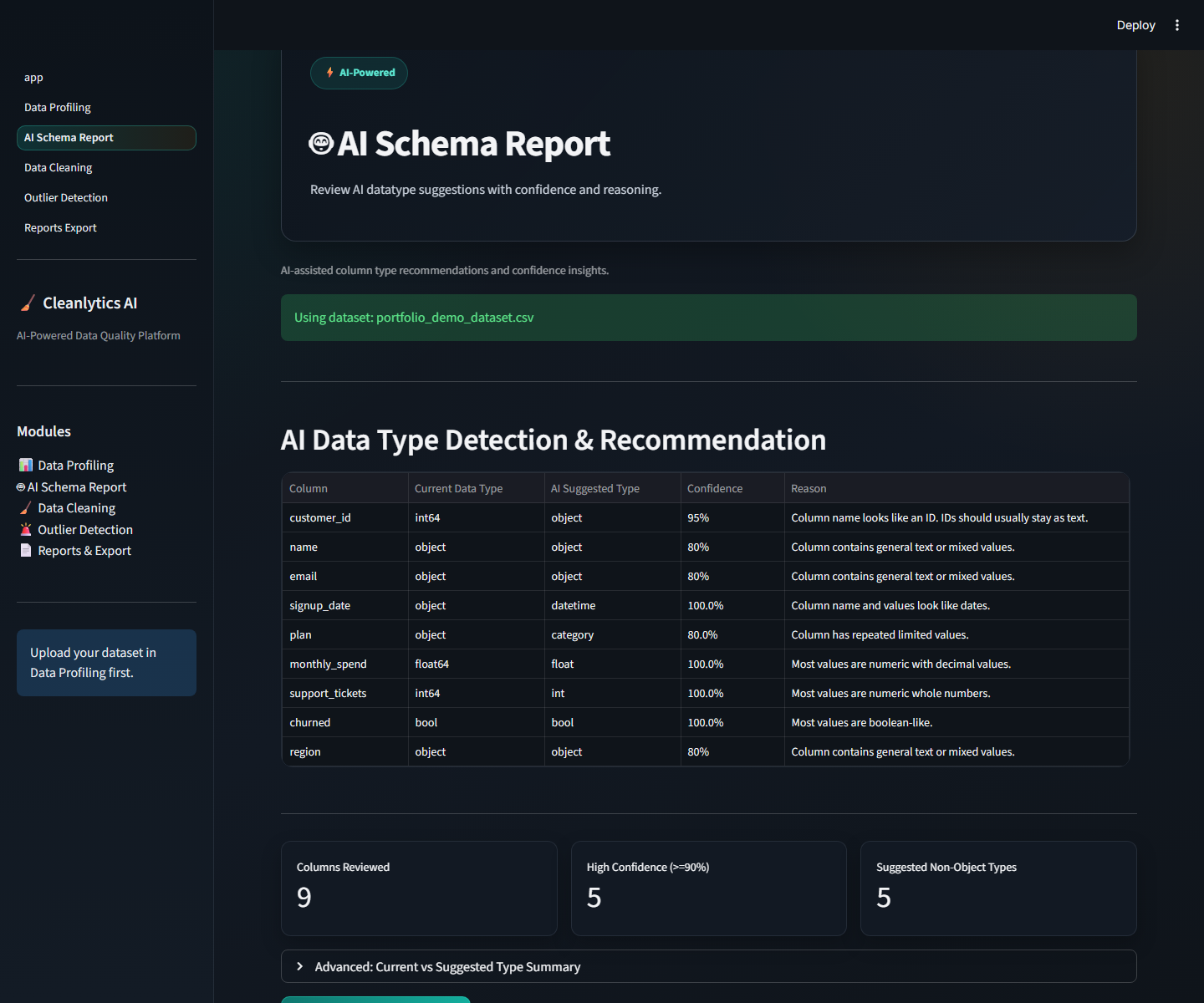Open Reports Export page in sidebar
This screenshot has height=1003, width=1204.
[106, 228]
